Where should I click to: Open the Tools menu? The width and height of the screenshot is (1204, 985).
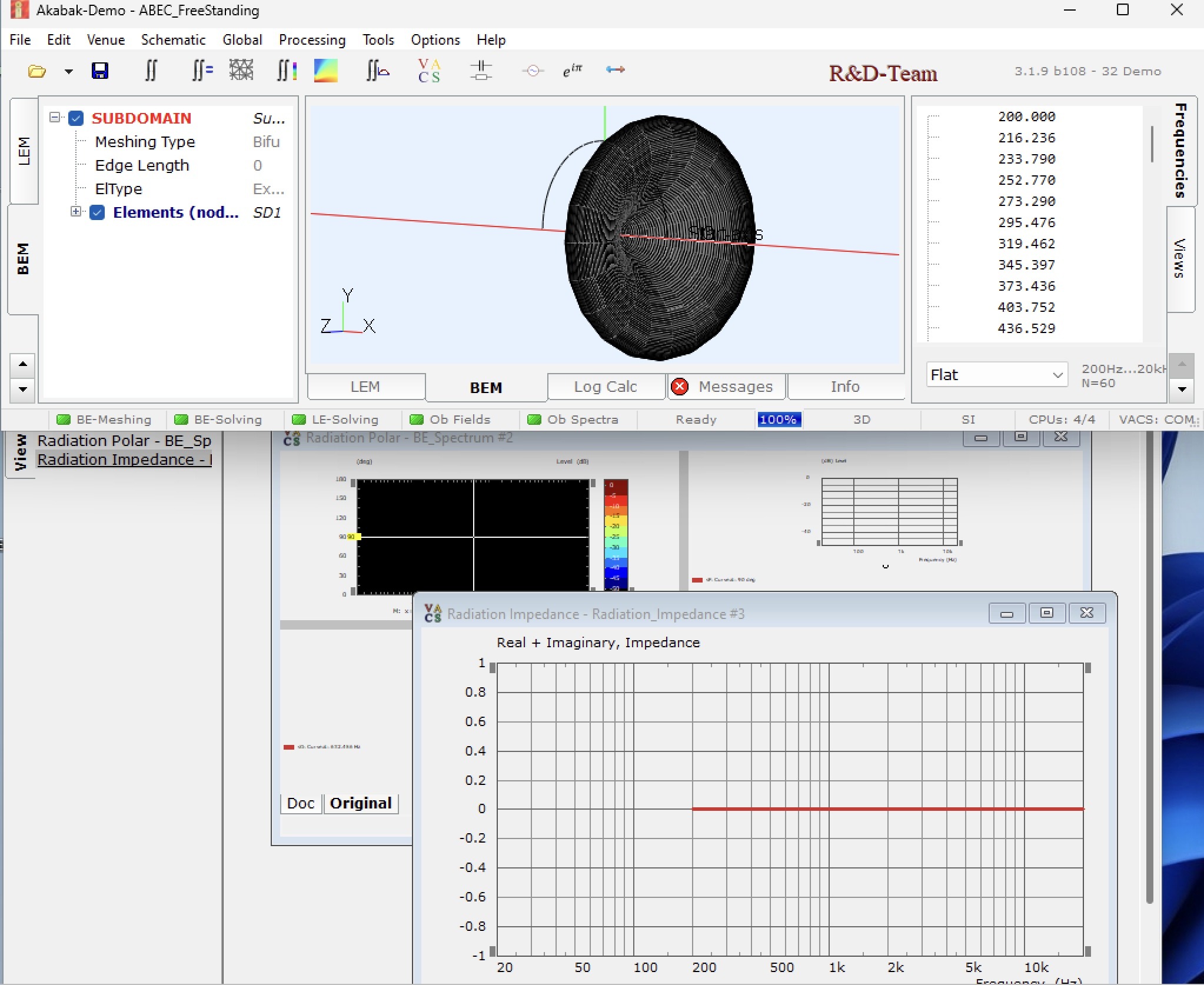pyautogui.click(x=378, y=40)
